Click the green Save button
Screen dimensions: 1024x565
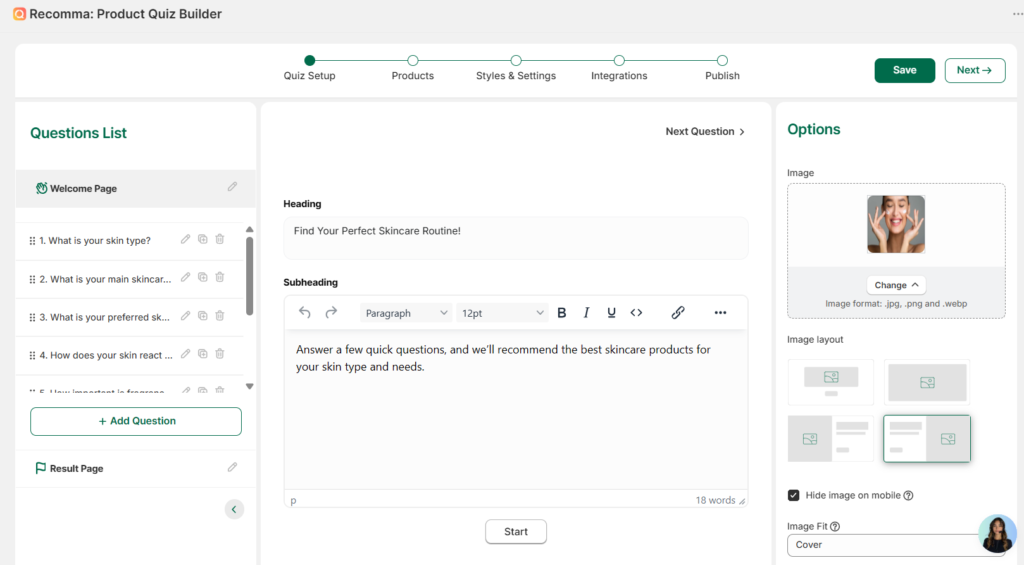pos(904,70)
